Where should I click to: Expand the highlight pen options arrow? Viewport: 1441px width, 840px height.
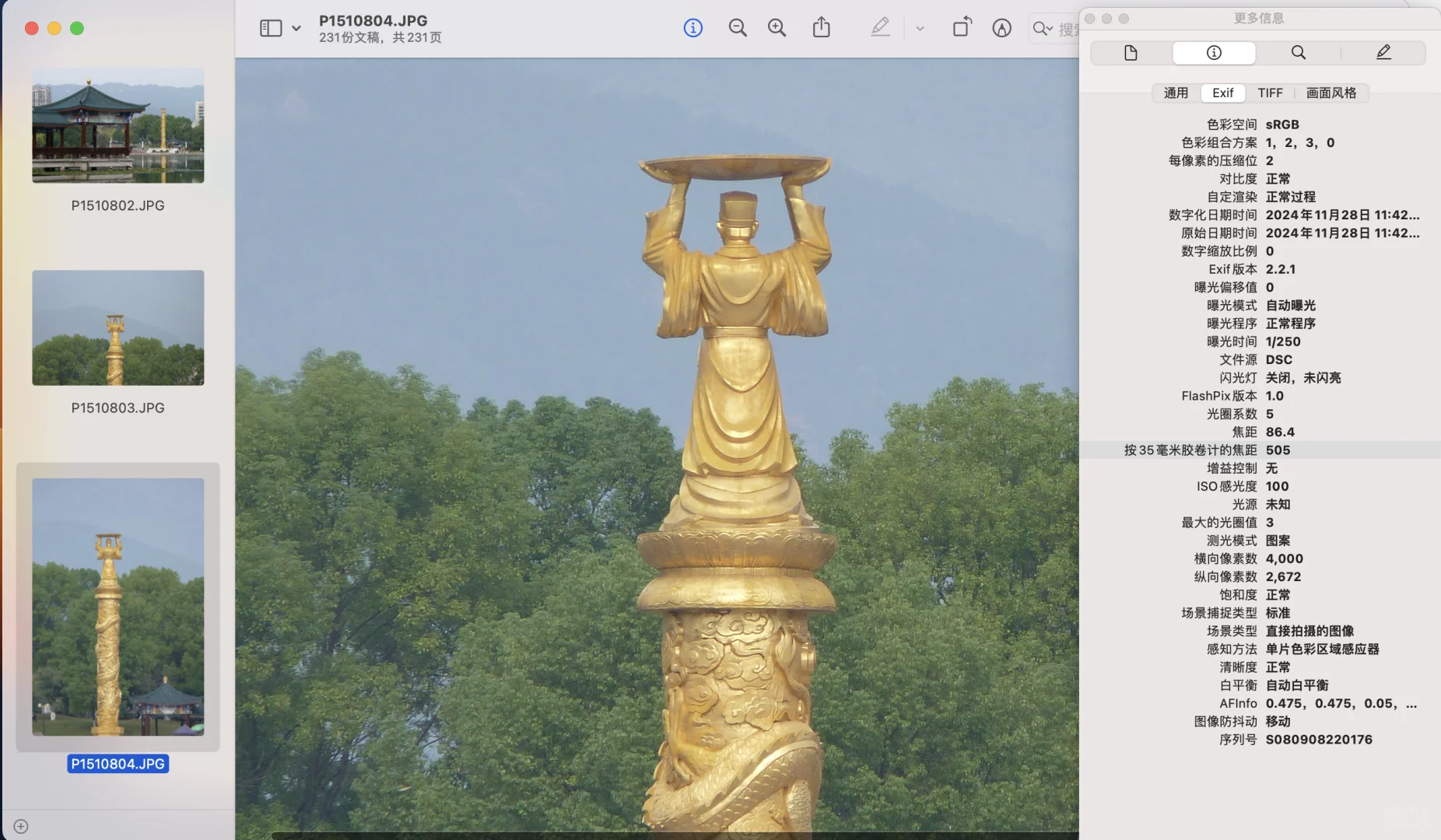[920, 29]
